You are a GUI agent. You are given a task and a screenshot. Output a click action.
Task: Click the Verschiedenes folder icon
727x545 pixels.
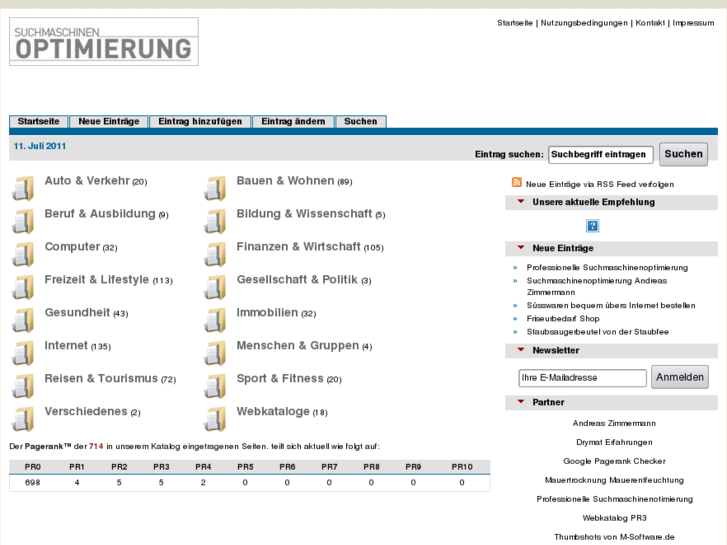[x=23, y=419]
